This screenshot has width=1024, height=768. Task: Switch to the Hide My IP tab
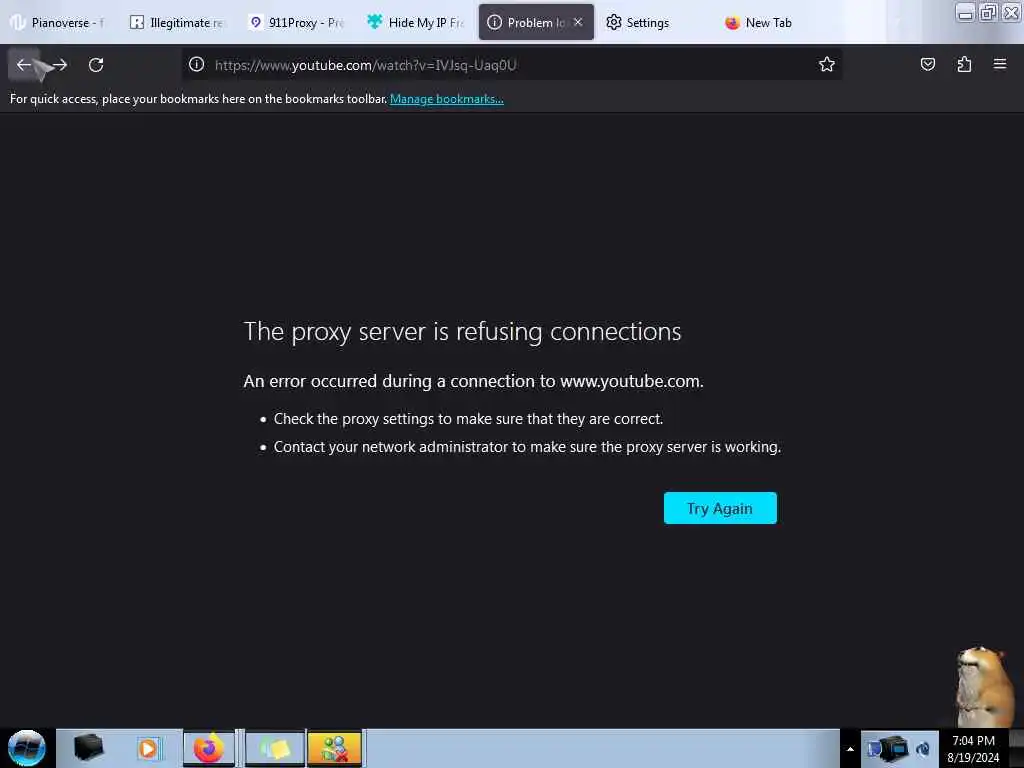[415, 22]
